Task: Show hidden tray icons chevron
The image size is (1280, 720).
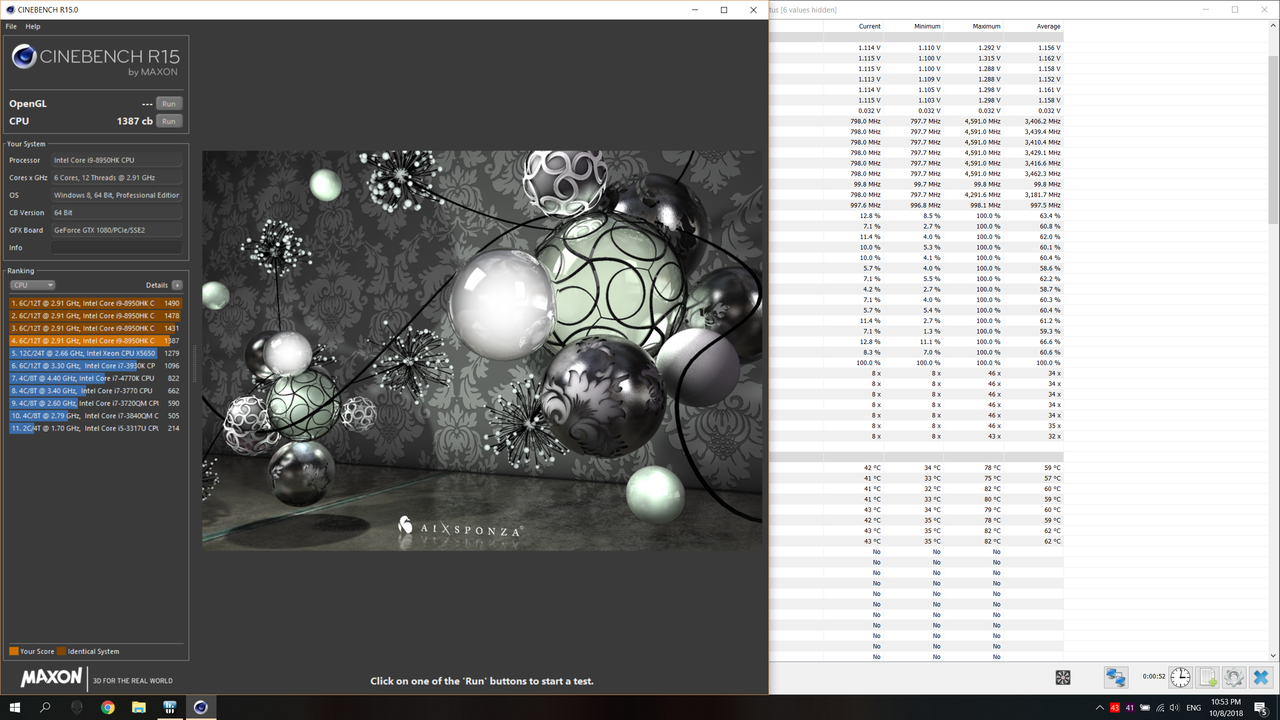Action: [1099, 707]
